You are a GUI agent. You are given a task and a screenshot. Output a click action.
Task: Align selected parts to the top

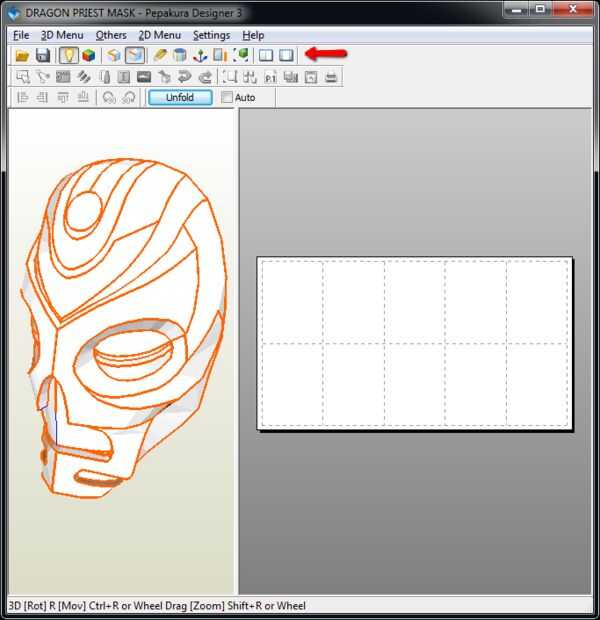tap(62, 97)
